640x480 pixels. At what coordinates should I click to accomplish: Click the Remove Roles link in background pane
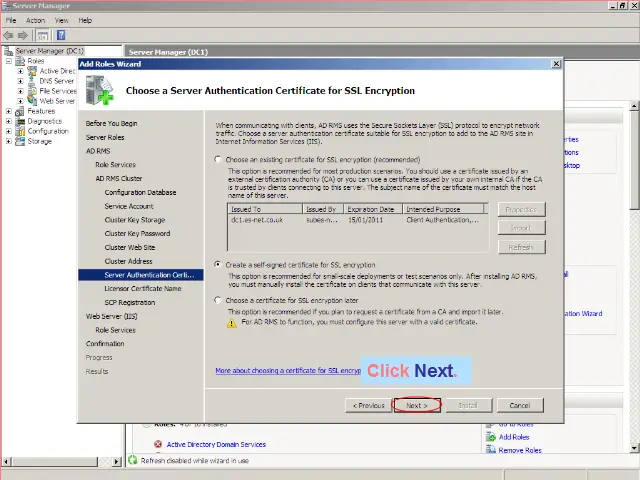point(520,450)
